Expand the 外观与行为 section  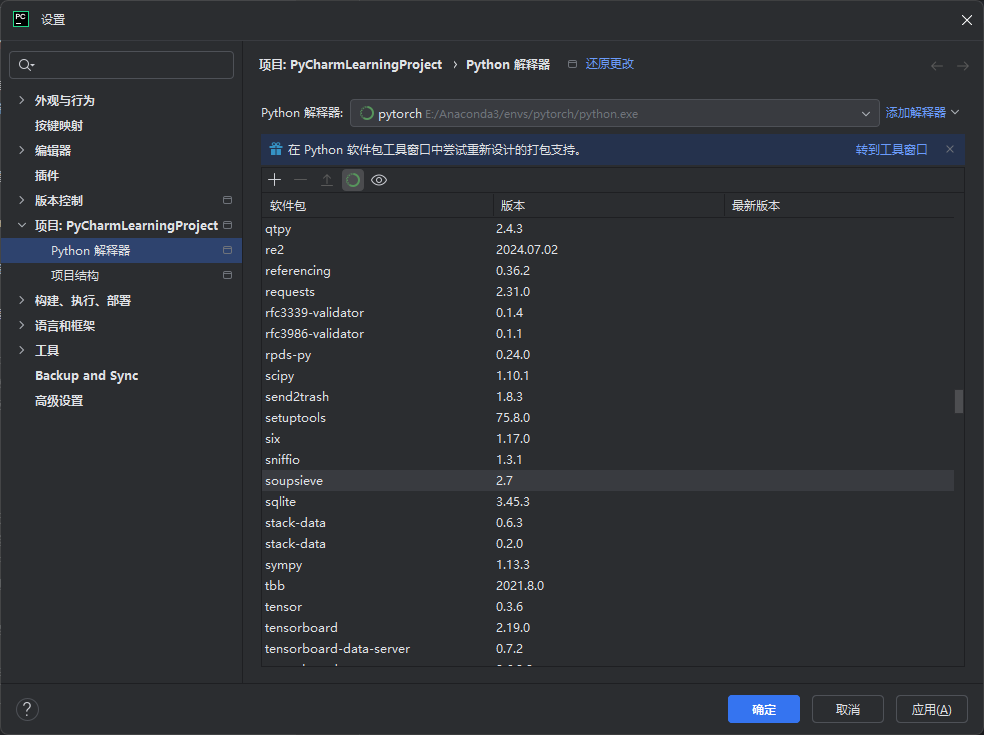tap(22, 100)
